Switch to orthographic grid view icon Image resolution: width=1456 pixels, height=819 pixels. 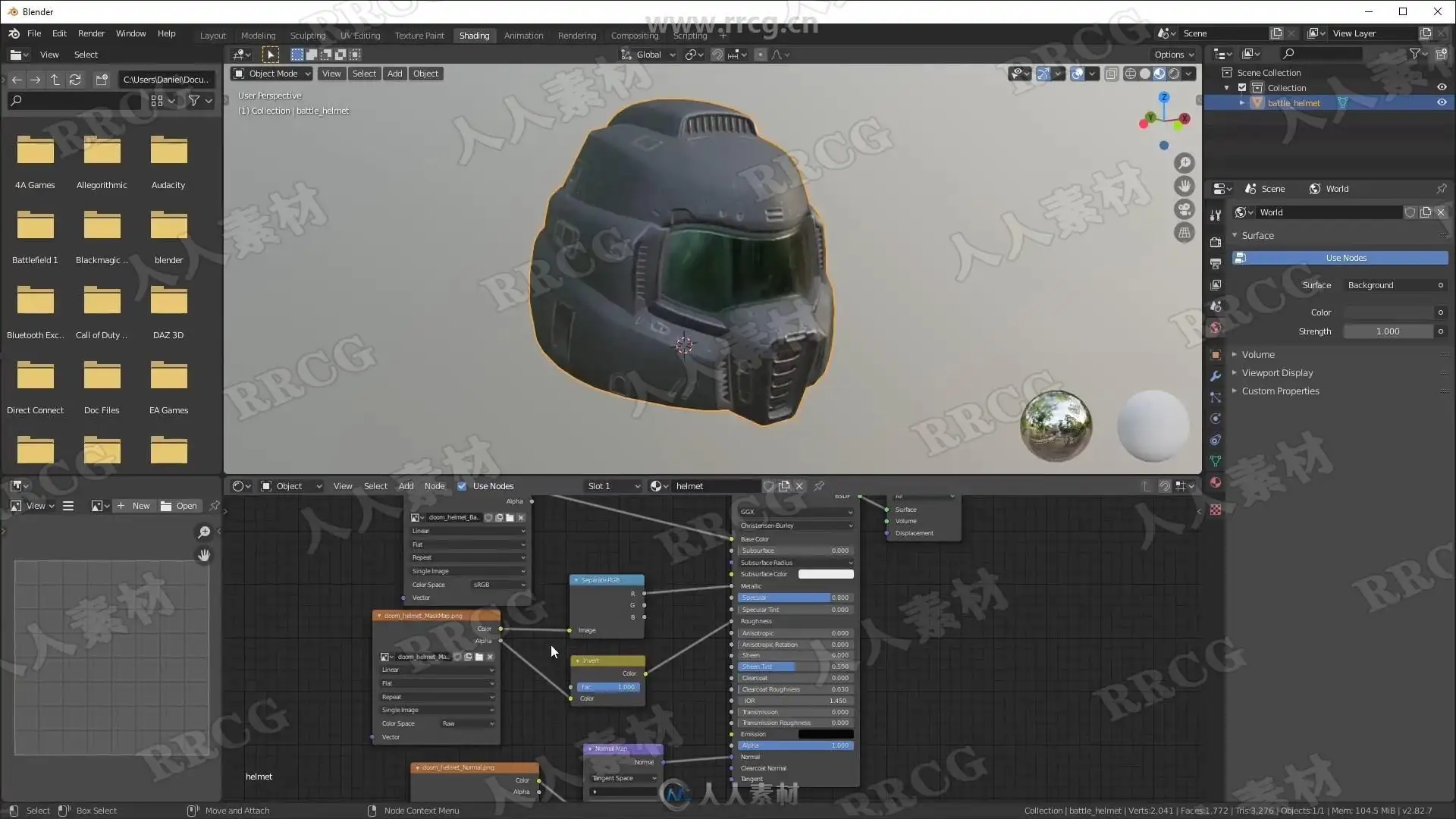pyautogui.click(x=1184, y=233)
